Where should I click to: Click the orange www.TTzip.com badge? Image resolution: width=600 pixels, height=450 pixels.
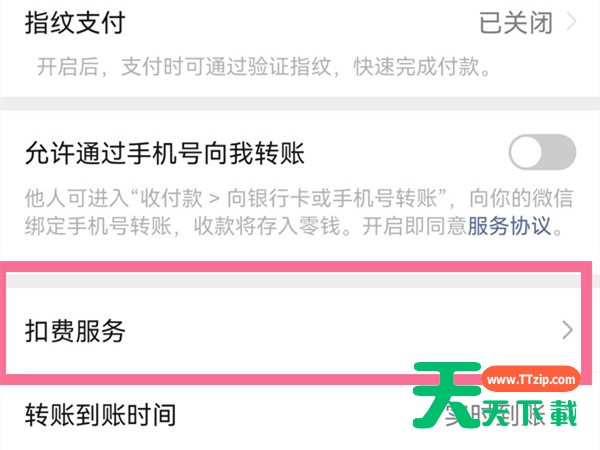coord(530,379)
